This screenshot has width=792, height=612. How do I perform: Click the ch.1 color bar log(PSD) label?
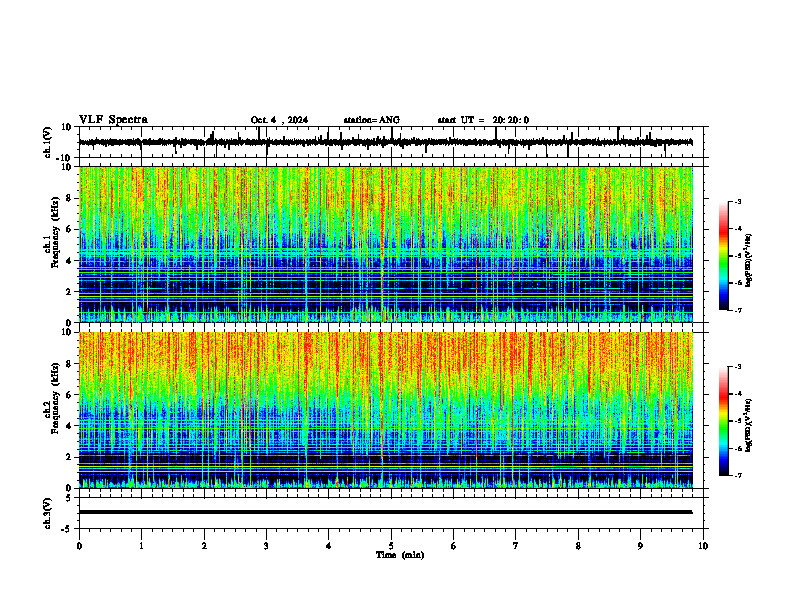(749, 260)
